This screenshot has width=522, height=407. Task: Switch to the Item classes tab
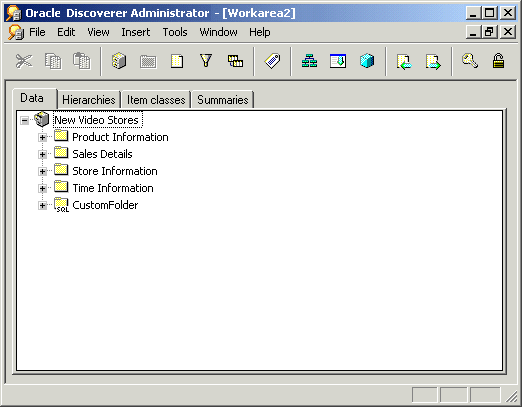point(156,100)
